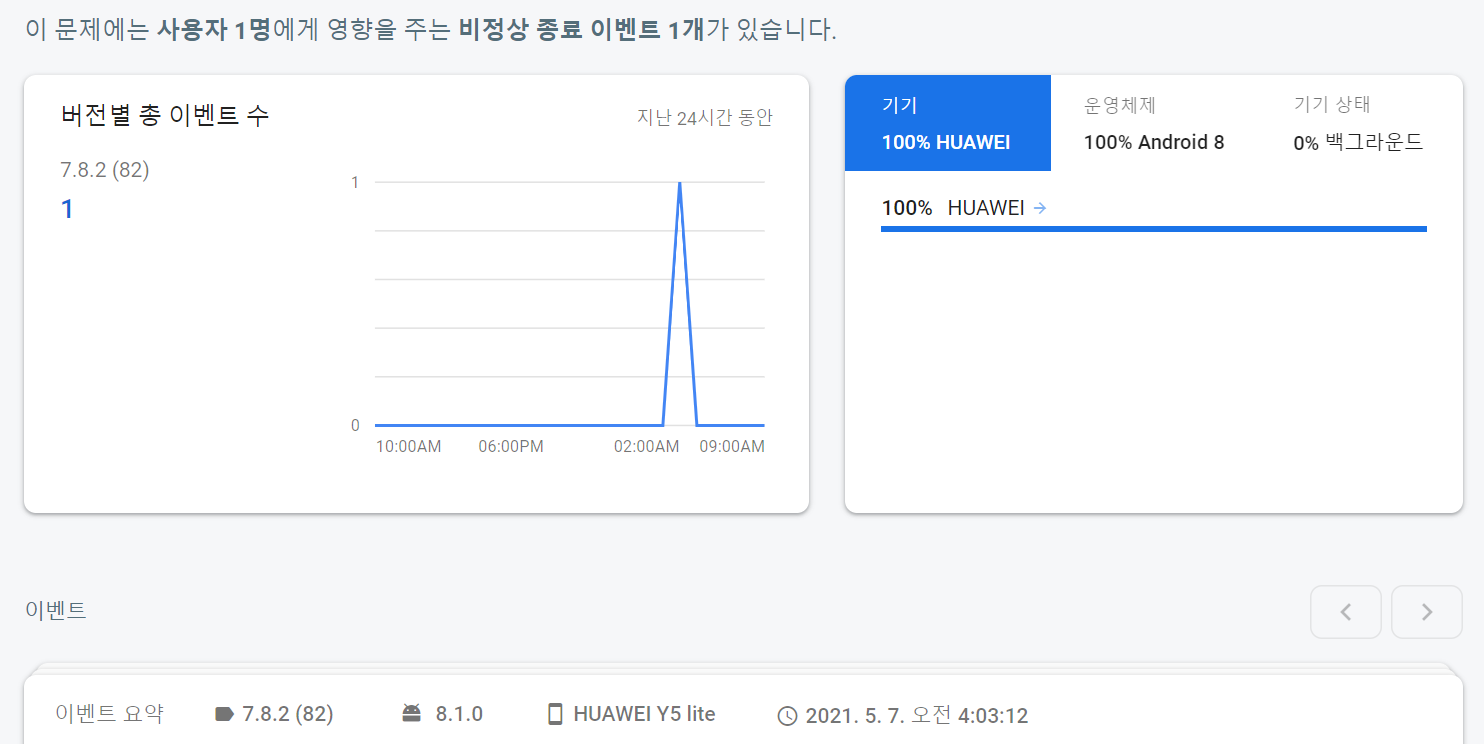Open the HUAWEI device breakdown link
This screenshot has width=1484, height=744.
pyautogui.click(x=986, y=208)
